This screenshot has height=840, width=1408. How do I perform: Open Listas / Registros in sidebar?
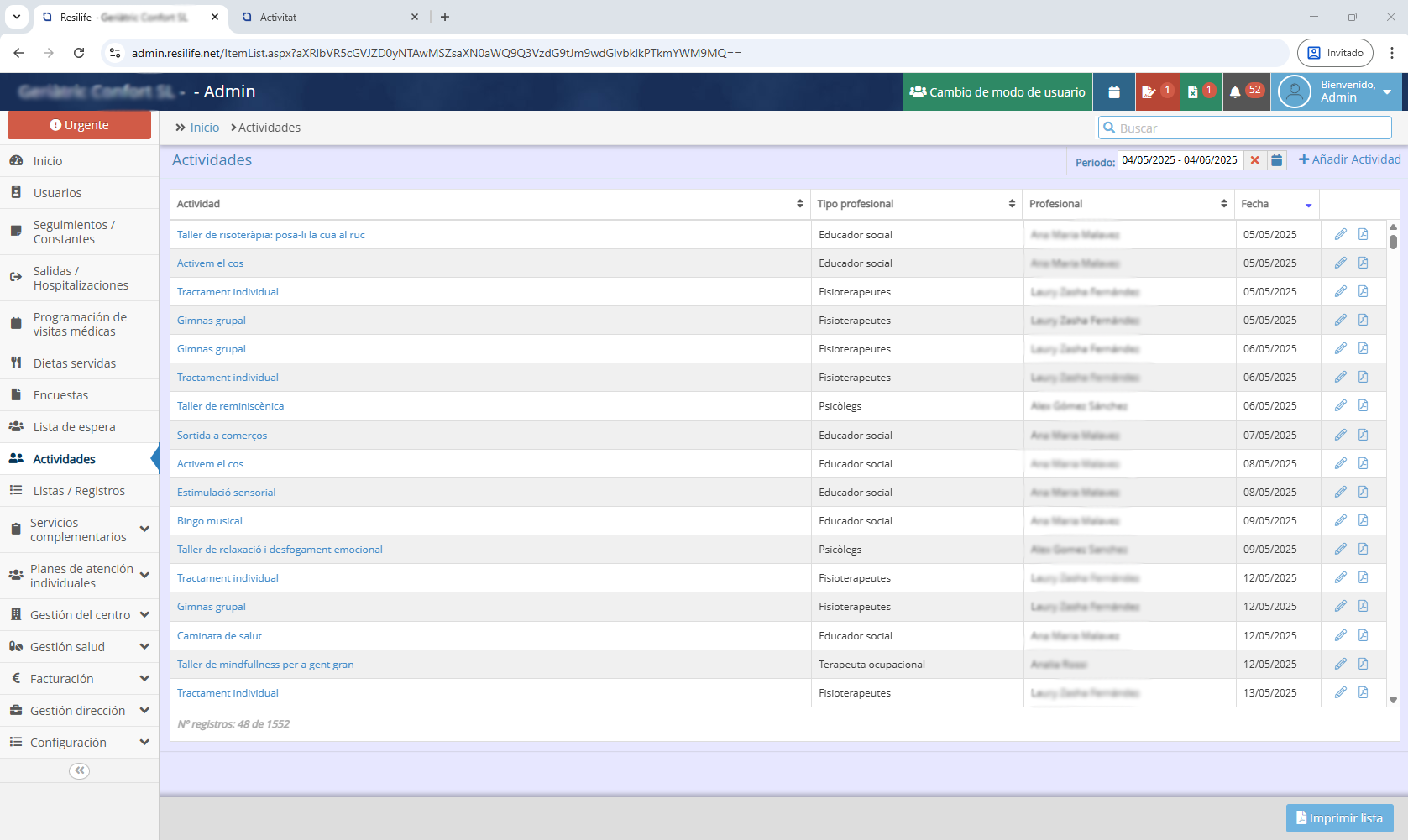click(x=80, y=491)
